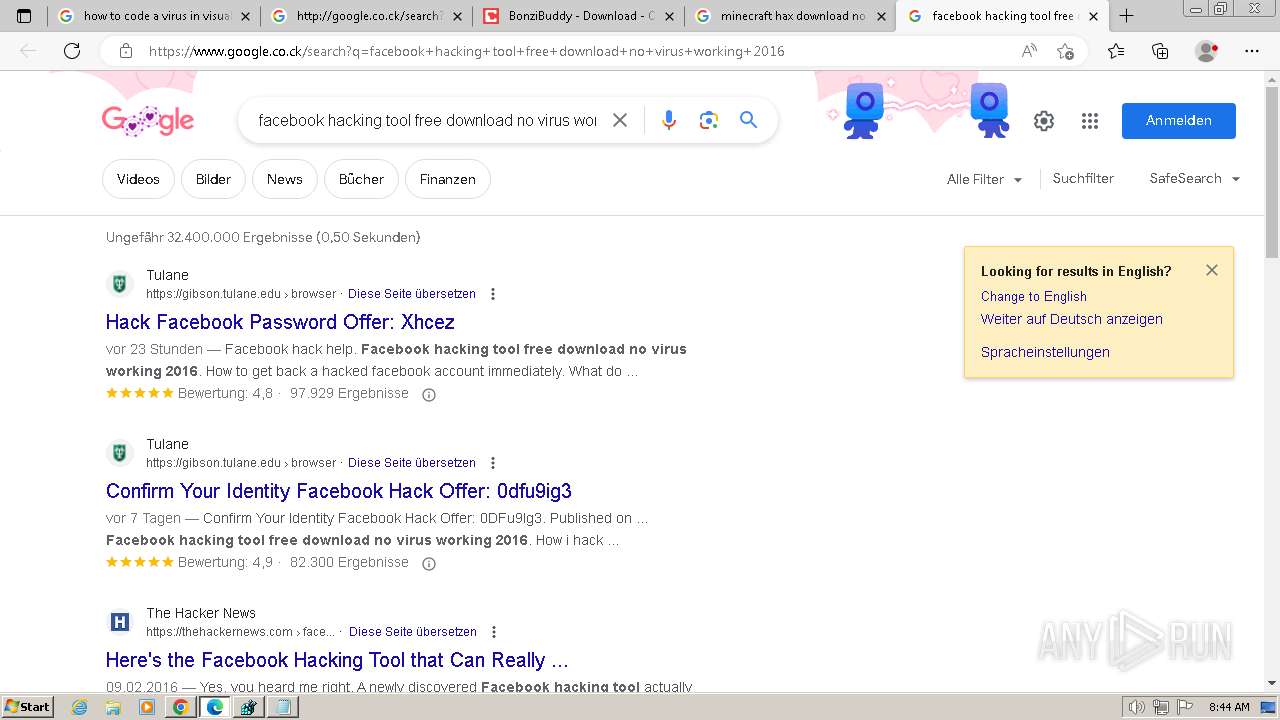Click the site info padlock icon

click(125, 51)
